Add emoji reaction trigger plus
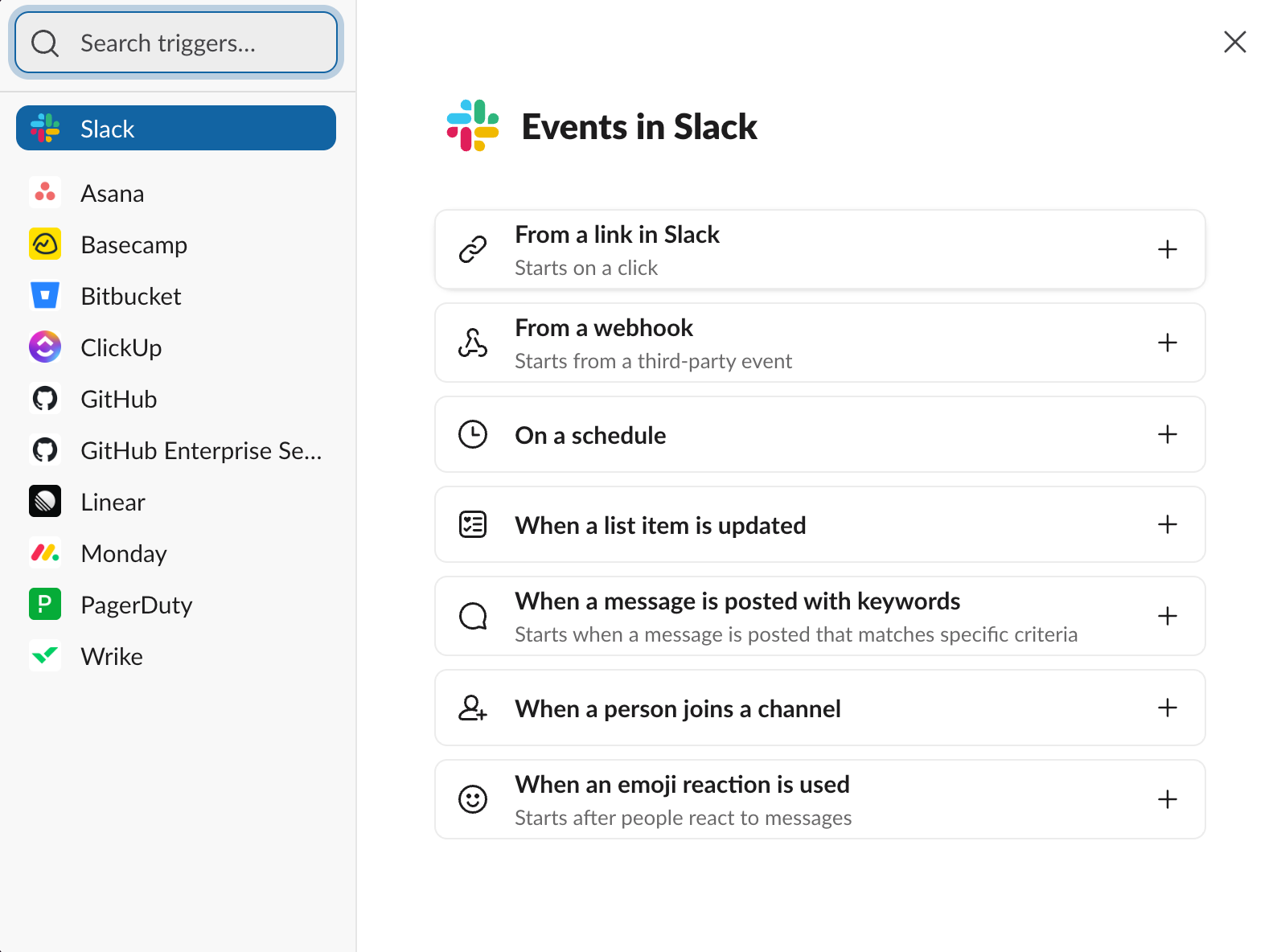Image resolution: width=1277 pixels, height=952 pixels. 1168,799
